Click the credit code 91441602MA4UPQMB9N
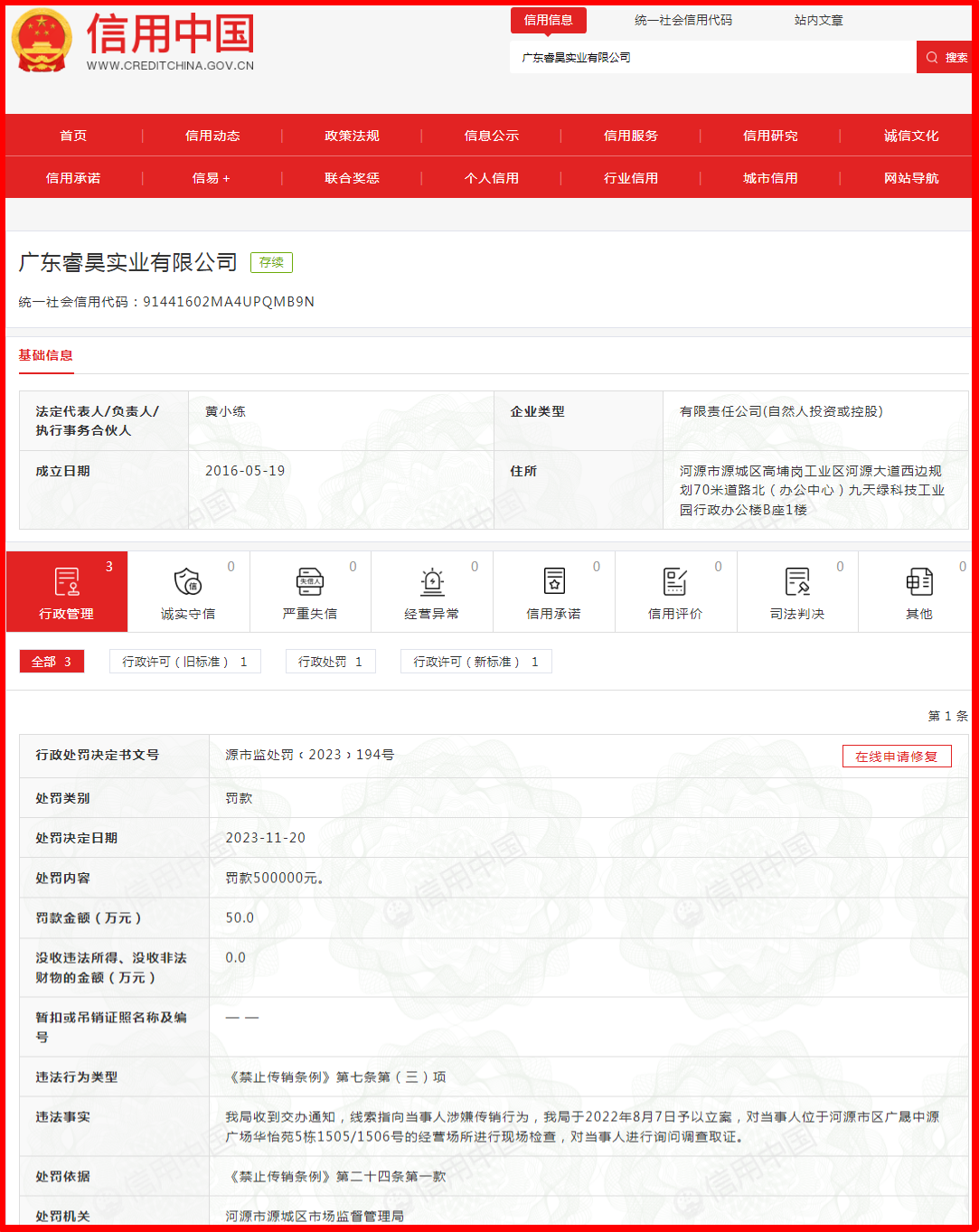 (229, 302)
